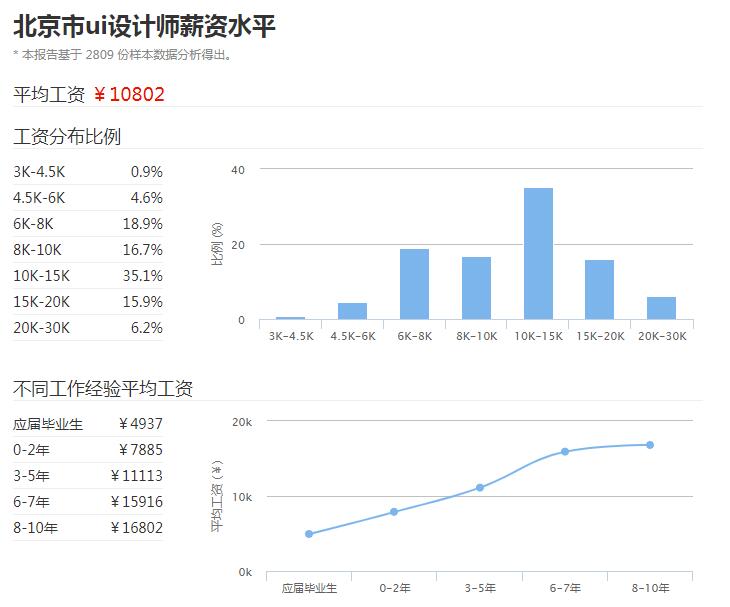Viewport: 730px width, 607px height.
Task: Click the 6K-8K bar in the chart
Action: [414, 284]
